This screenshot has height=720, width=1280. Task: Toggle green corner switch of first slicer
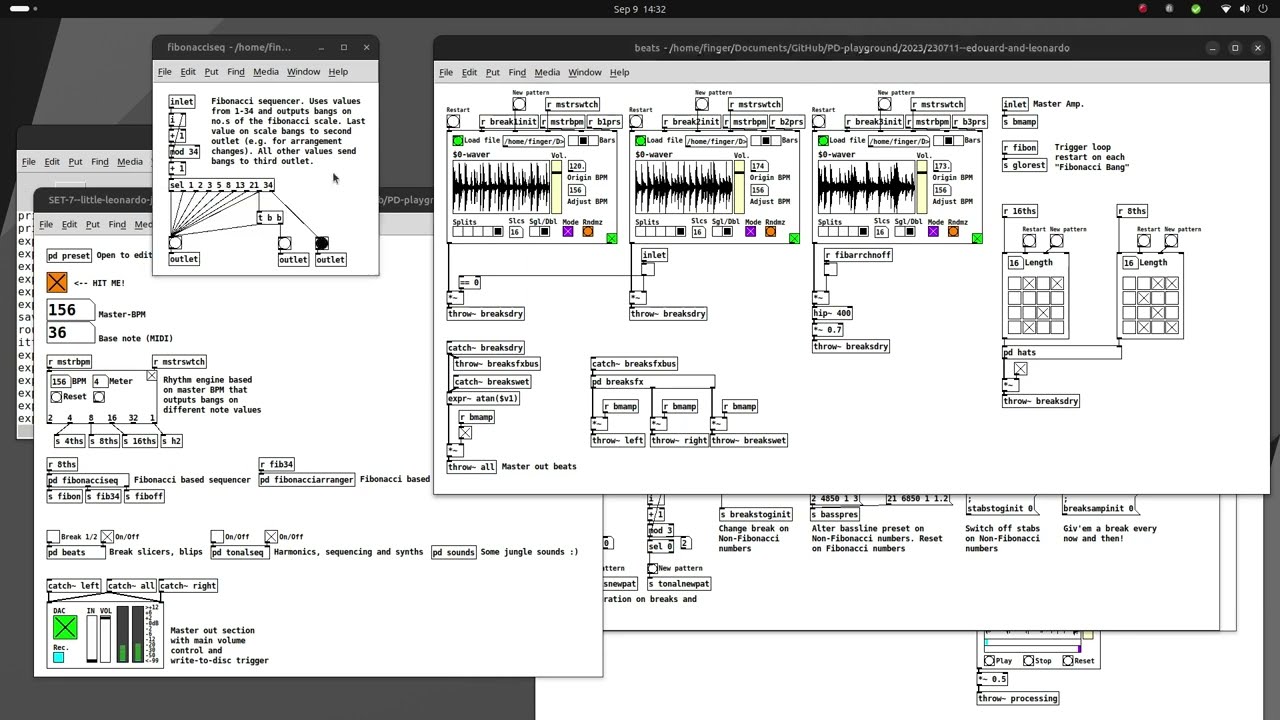[611, 238]
